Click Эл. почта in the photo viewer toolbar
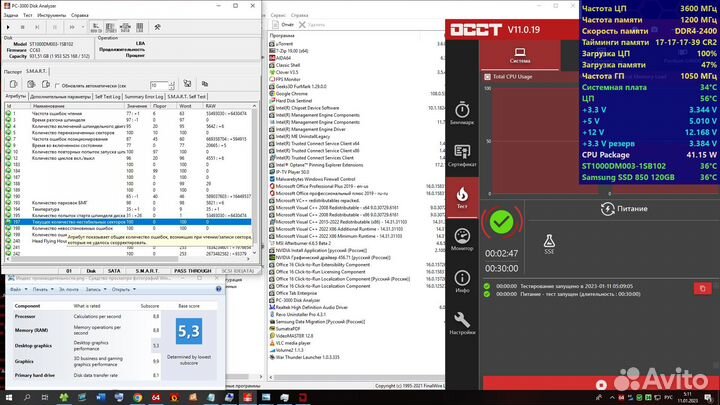Viewport: 720px width, 405px height. (68, 290)
